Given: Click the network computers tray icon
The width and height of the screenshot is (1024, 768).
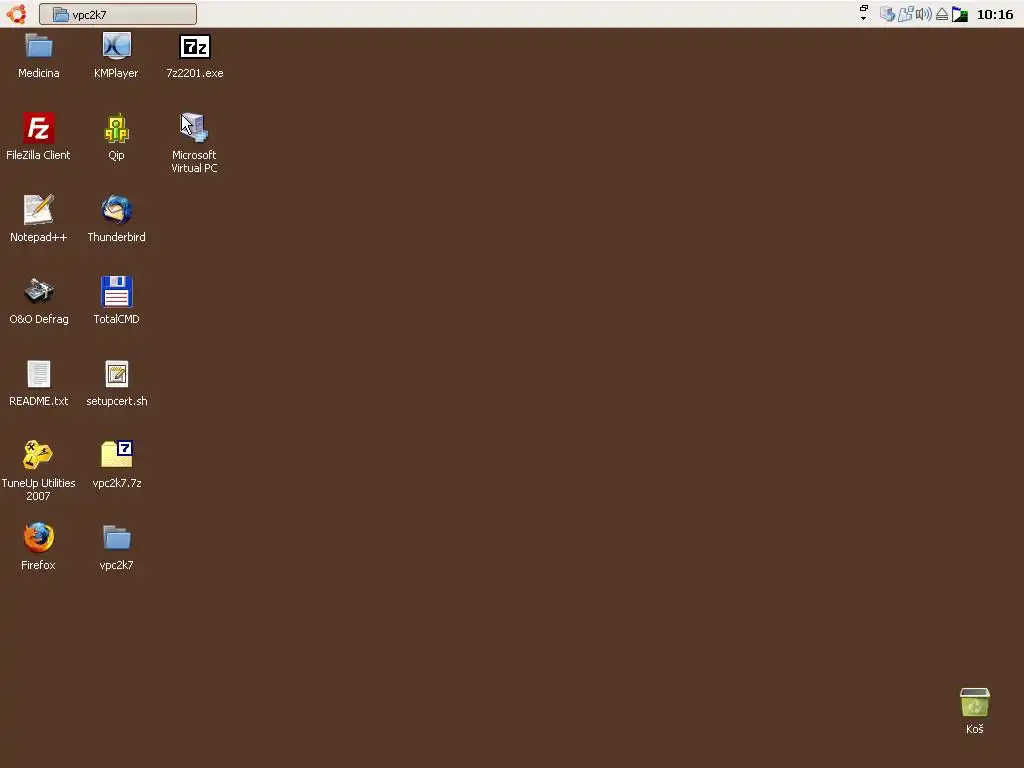Looking at the screenshot, I should tap(887, 14).
